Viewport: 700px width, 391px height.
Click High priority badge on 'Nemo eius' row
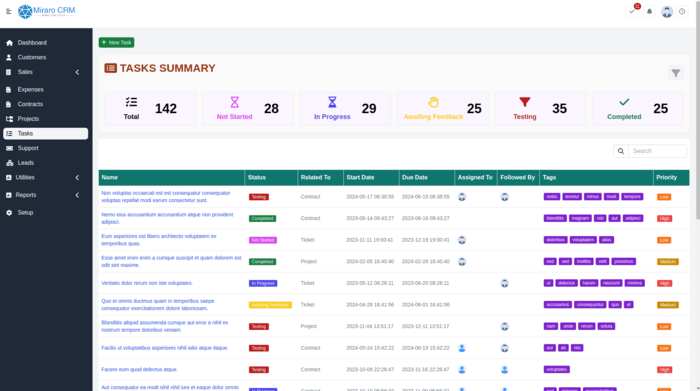[664, 219]
